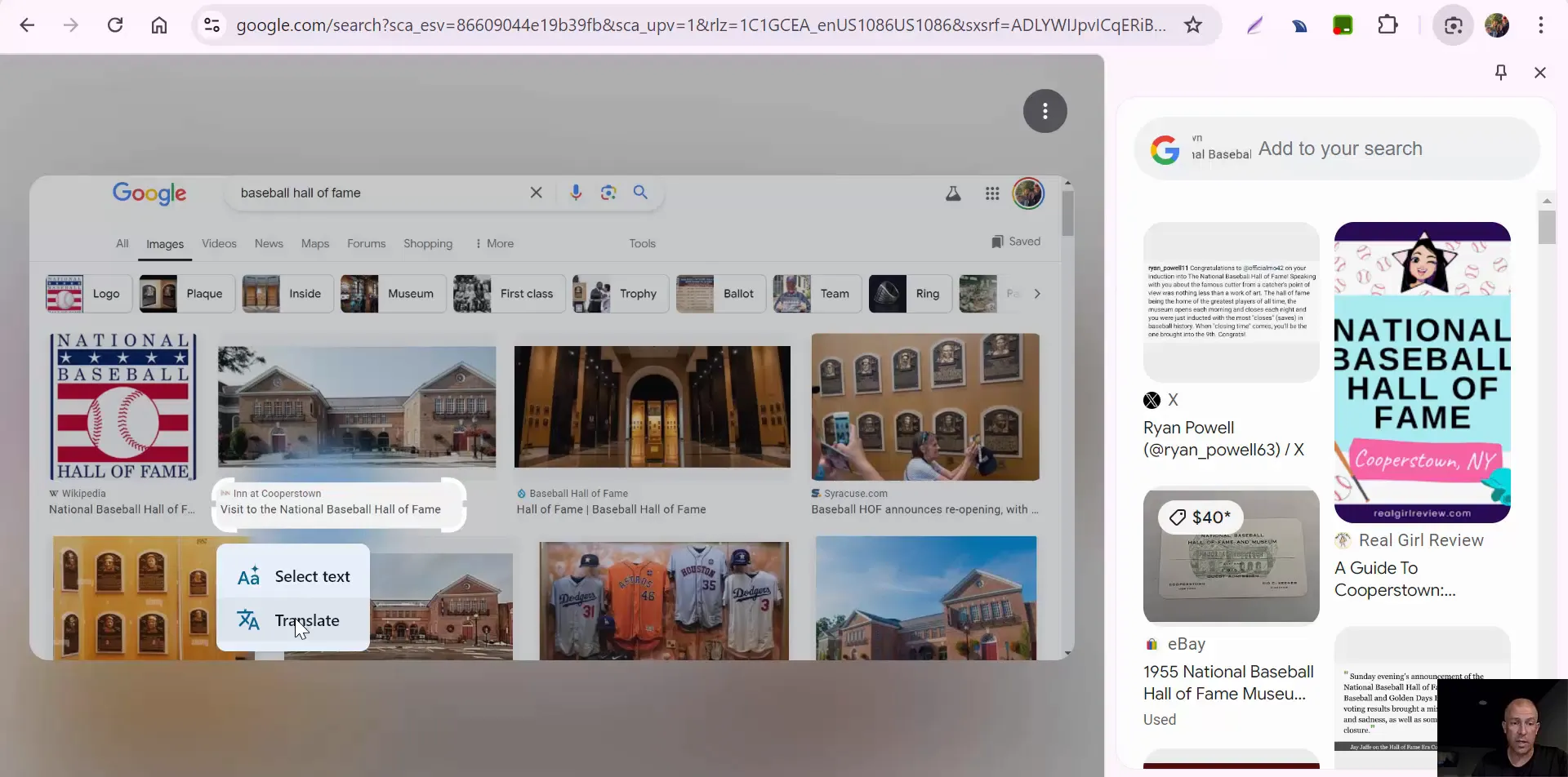Go back with the browser back arrow
Screen dimensions: 1568x777
pos(27,25)
